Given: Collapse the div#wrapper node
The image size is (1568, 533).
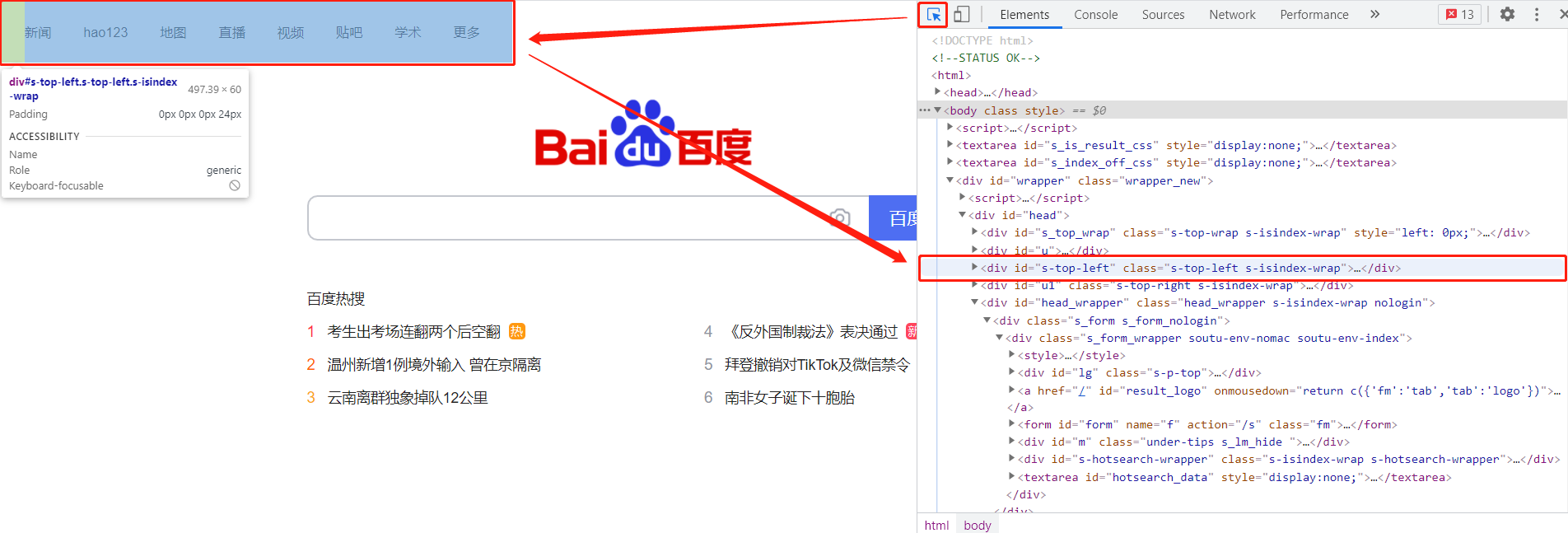Looking at the screenshot, I should click(950, 180).
